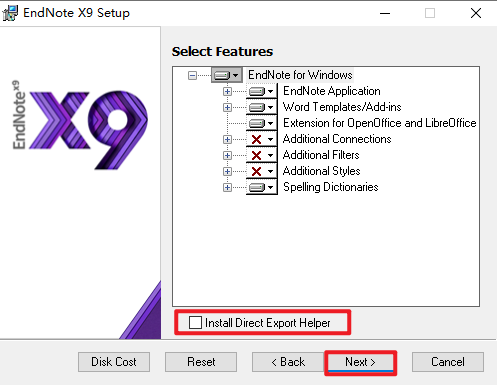Select the EndNote for Windows label
497x385 pixels.
pos(300,75)
